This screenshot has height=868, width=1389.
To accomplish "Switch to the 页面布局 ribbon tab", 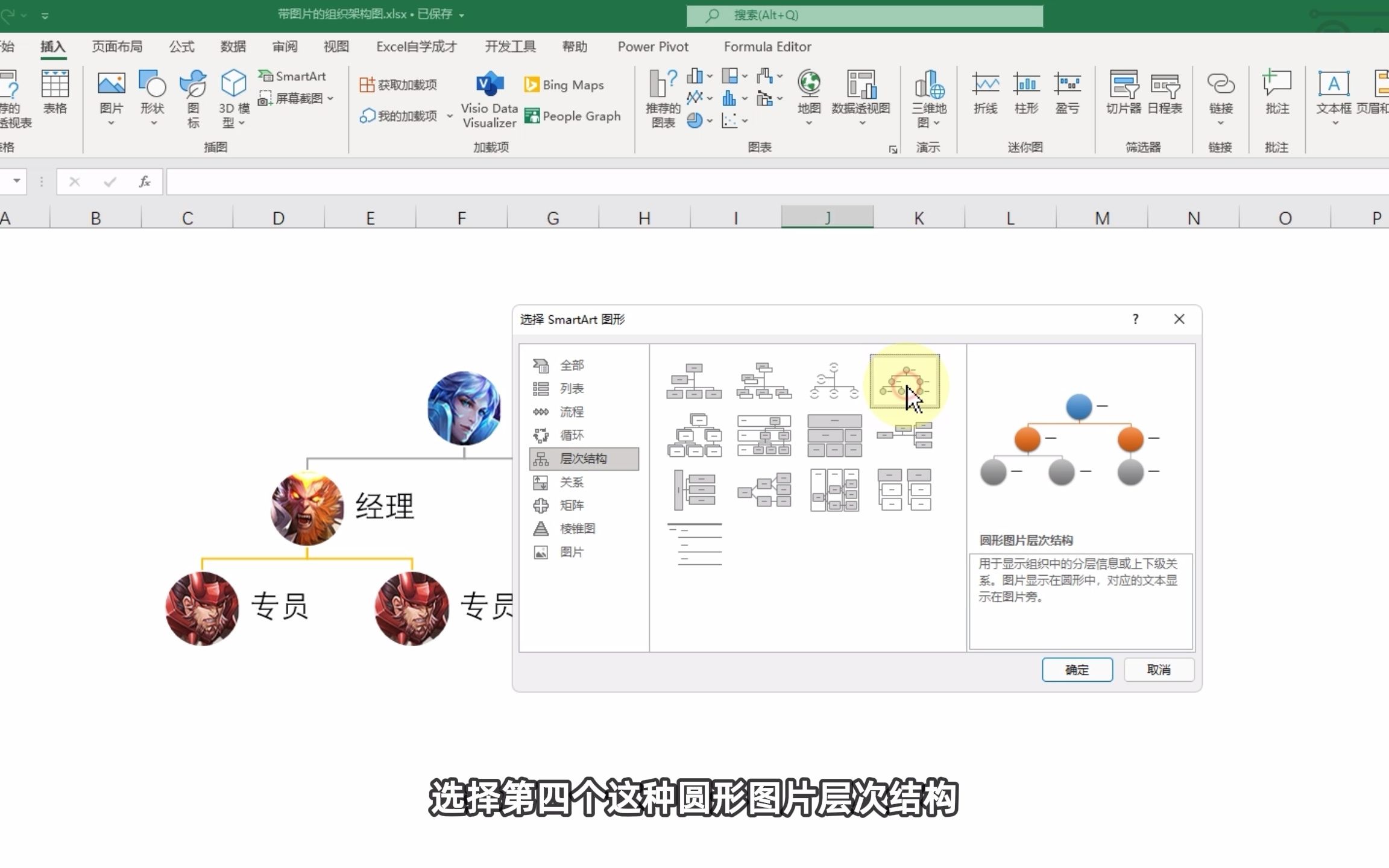I will [x=117, y=46].
